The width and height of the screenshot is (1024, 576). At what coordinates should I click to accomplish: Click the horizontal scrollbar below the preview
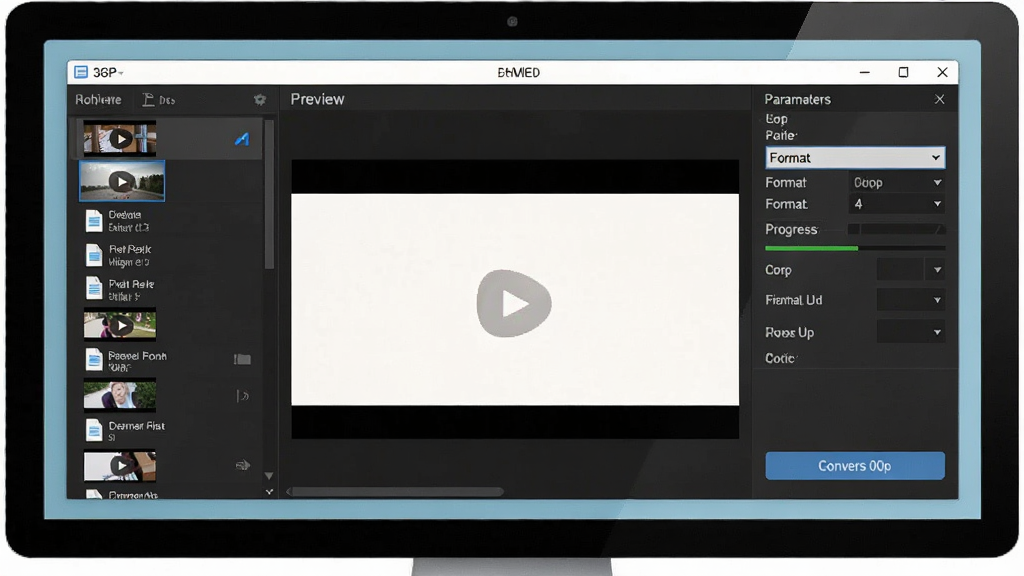[x=396, y=492]
